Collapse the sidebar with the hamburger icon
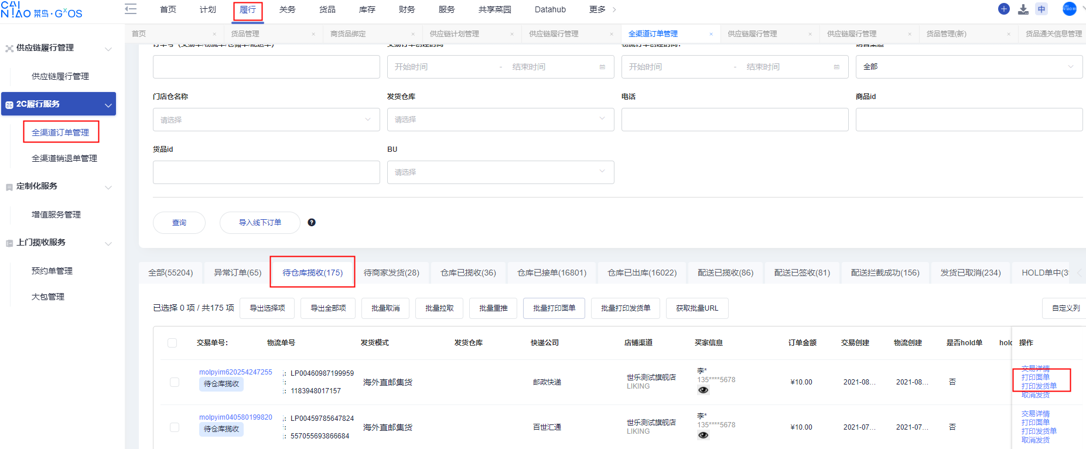Image resolution: width=1086 pixels, height=449 pixels. tap(130, 9)
